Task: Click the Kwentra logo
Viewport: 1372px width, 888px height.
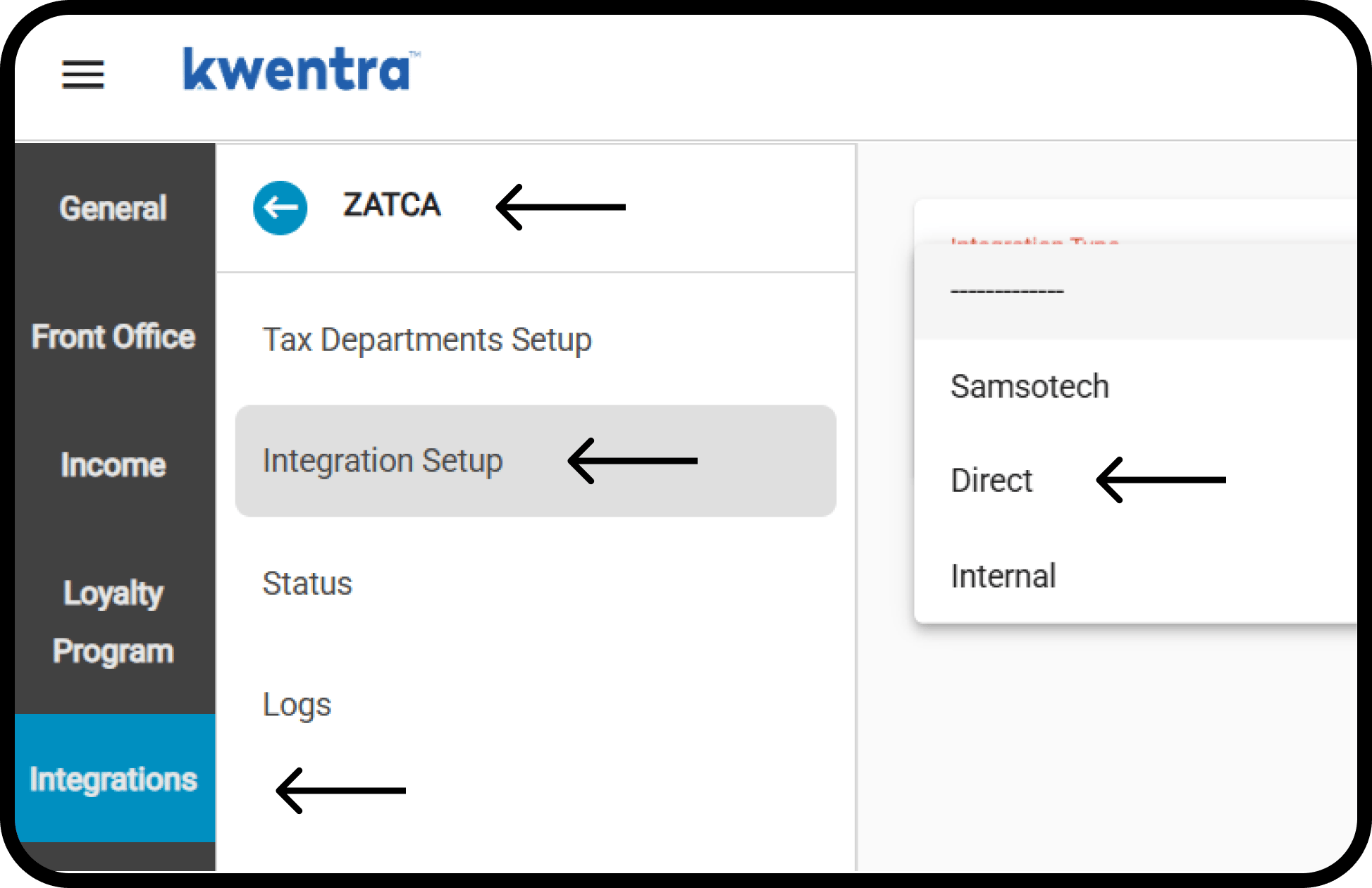Action: 301,69
